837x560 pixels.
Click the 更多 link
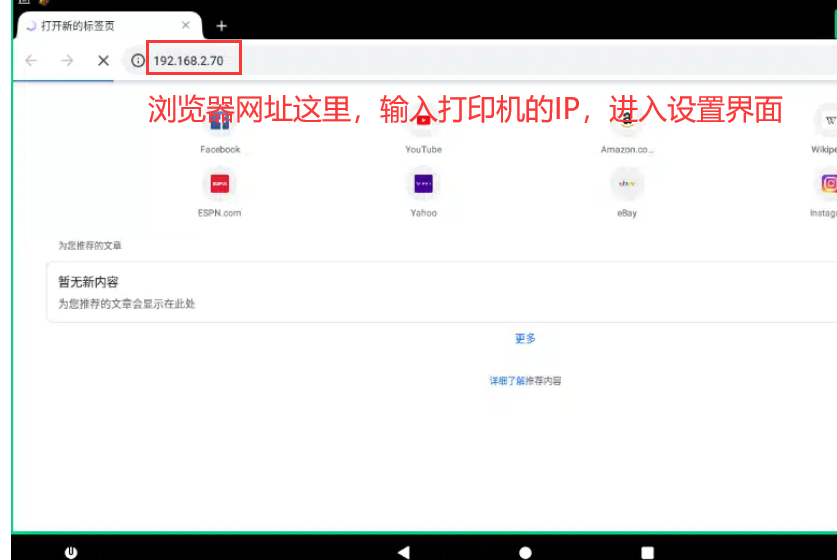click(x=525, y=338)
